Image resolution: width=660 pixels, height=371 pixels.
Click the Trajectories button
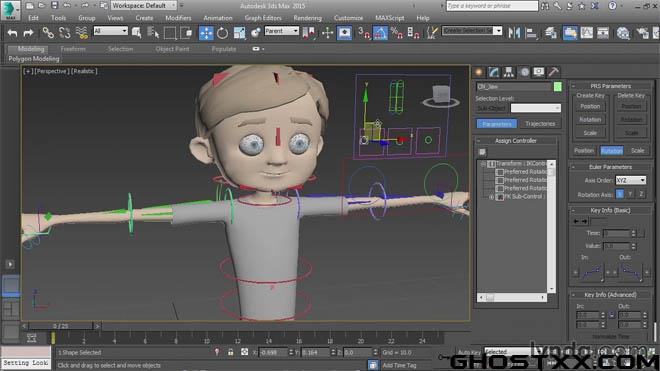pos(540,123)
